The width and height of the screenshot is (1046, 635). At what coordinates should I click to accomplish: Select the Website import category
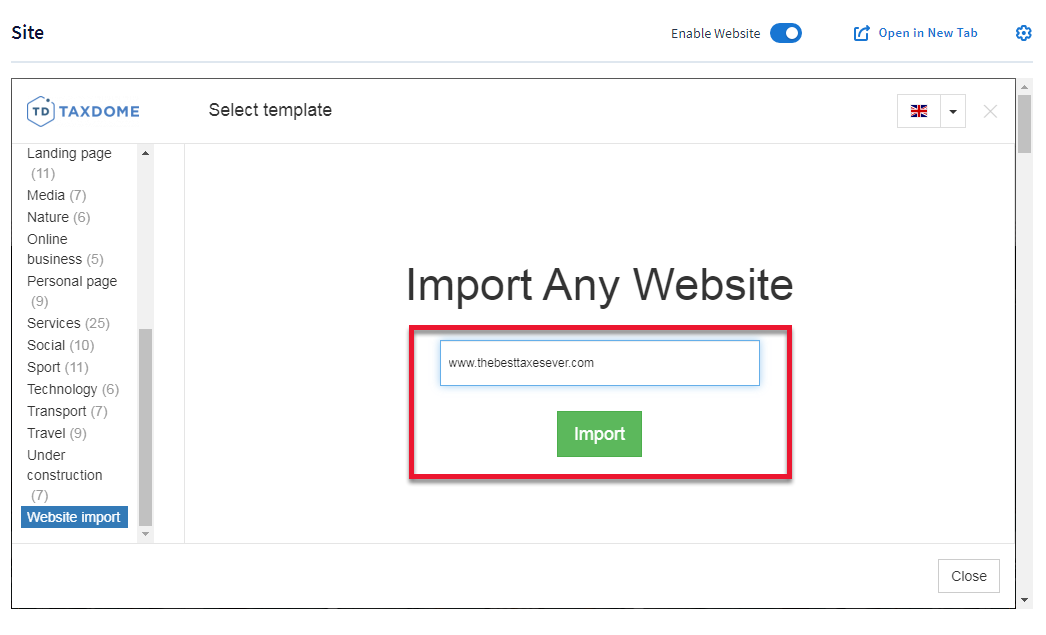point(74,517)
